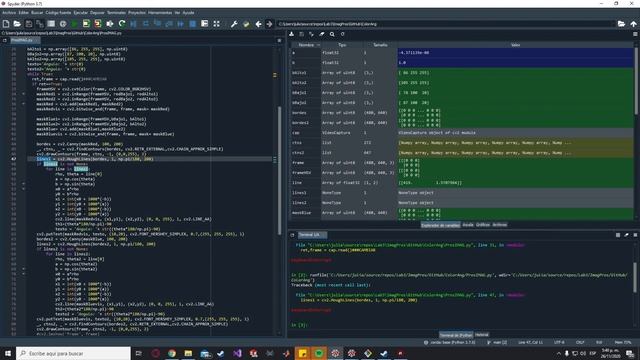Switch to the Gráficos pane tab
This screenshot has height=360, width=640.
point(483,225)
